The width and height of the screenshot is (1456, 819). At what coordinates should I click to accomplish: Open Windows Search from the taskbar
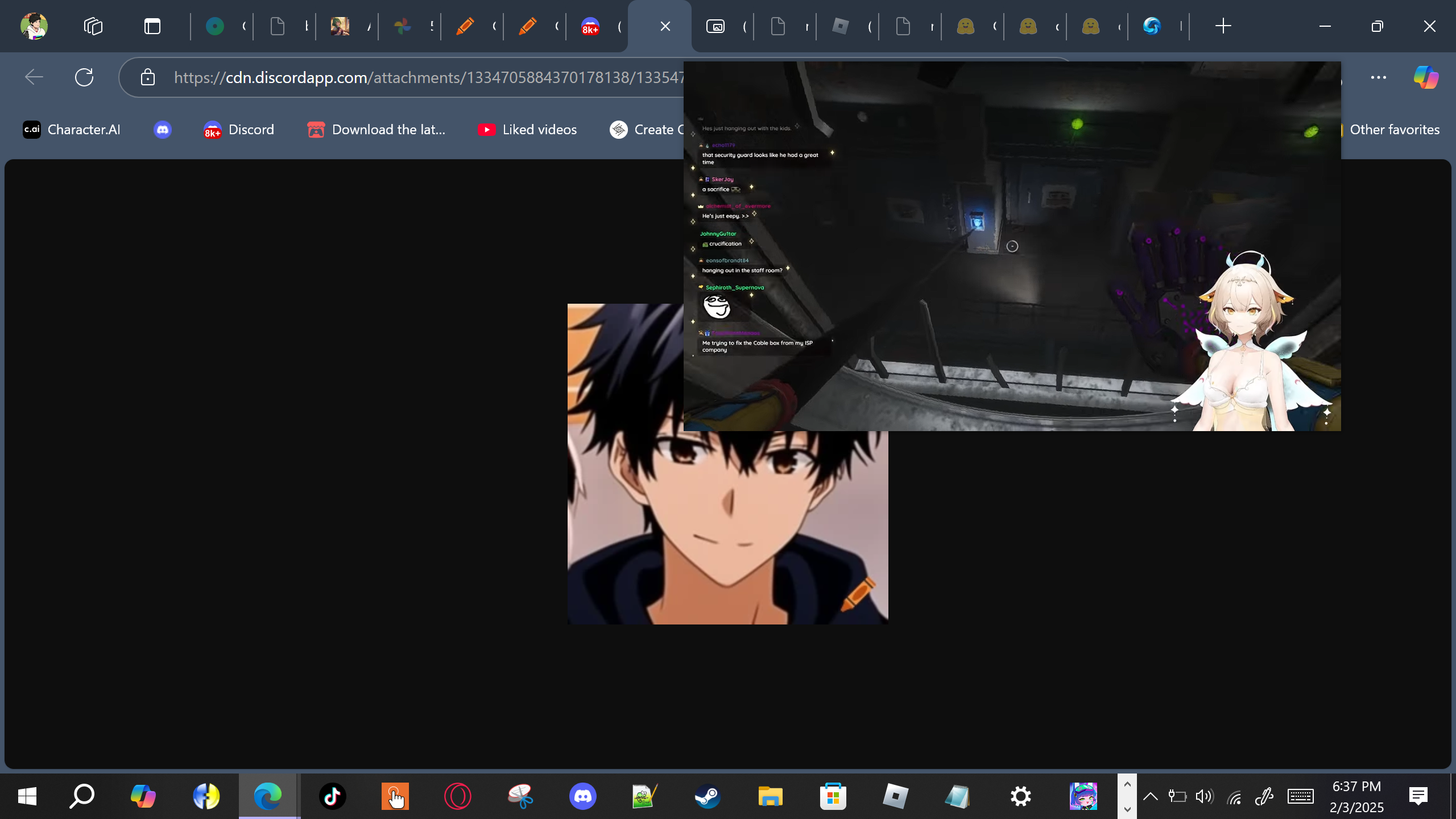pos(82,796)
